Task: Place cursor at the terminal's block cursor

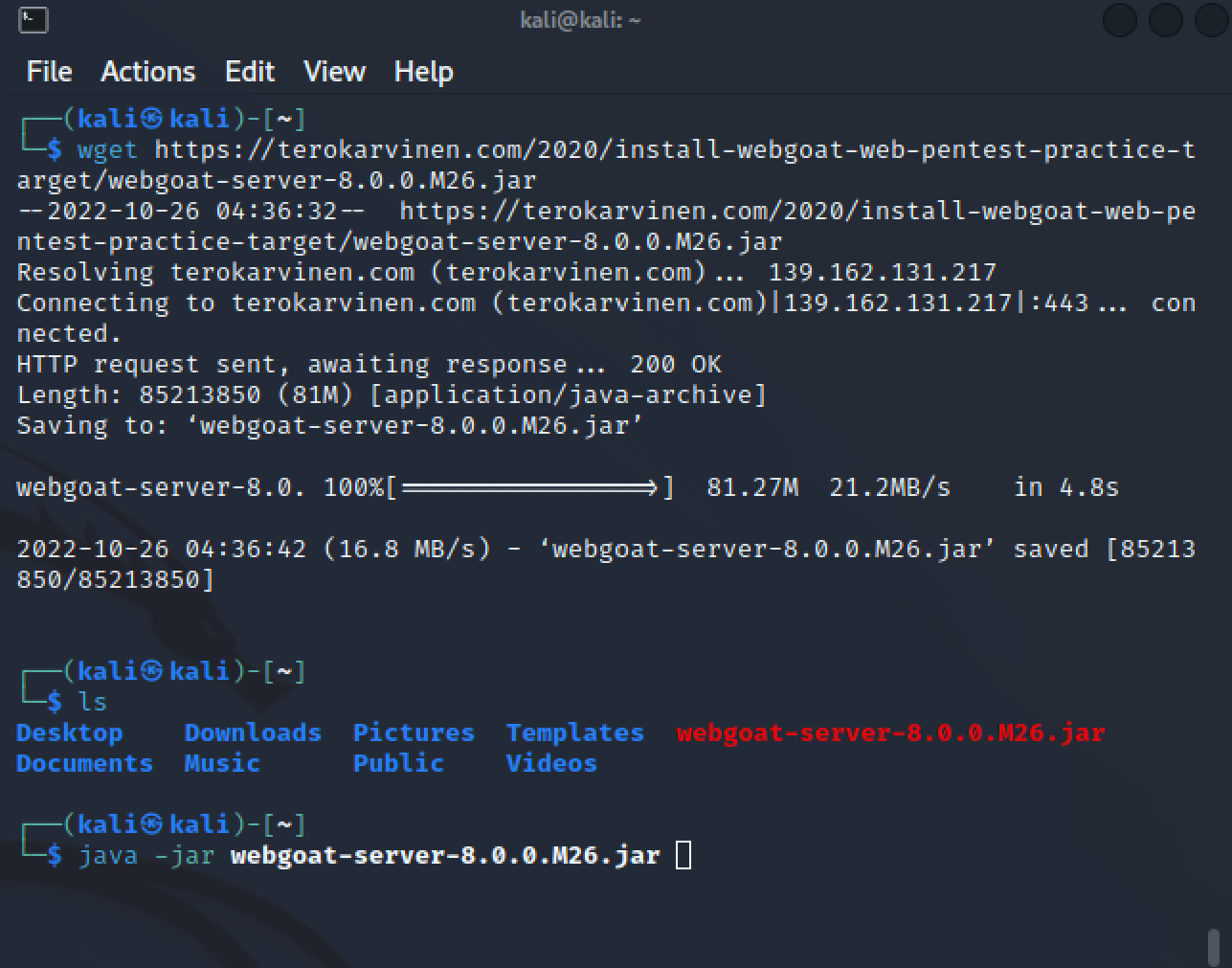Action: [683, 855]
